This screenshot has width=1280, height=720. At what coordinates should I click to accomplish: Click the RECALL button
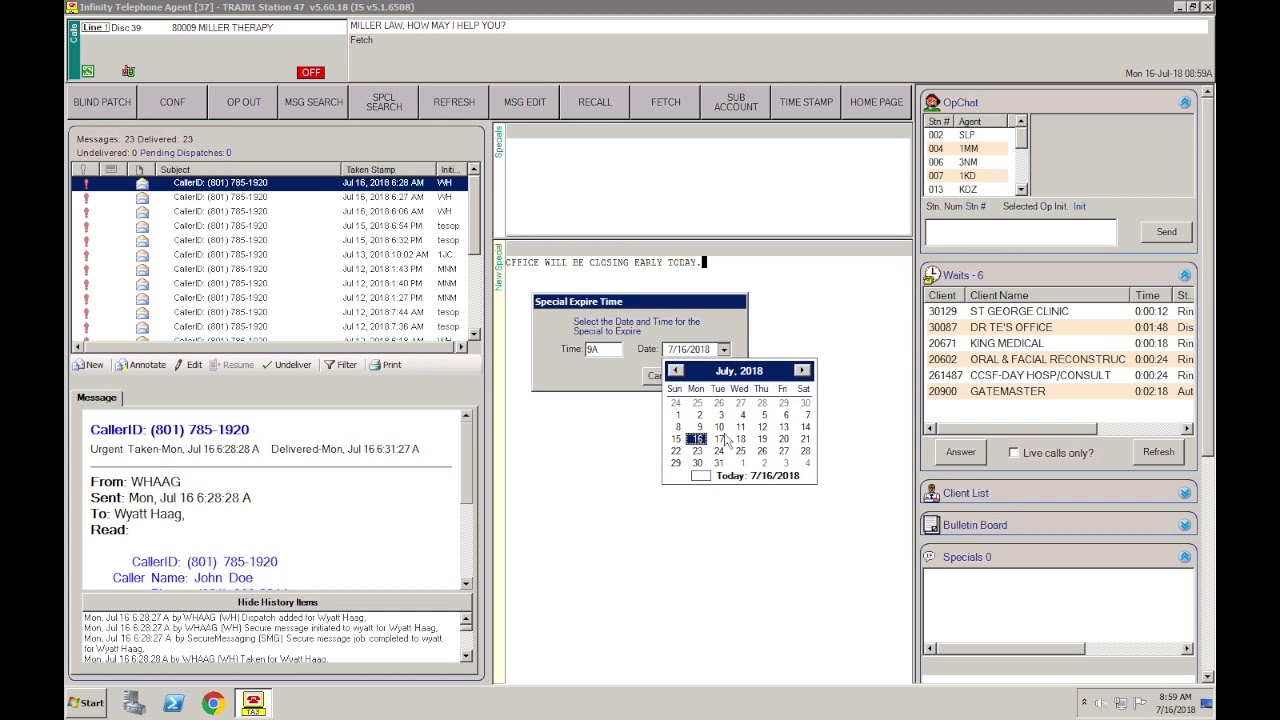595,102
